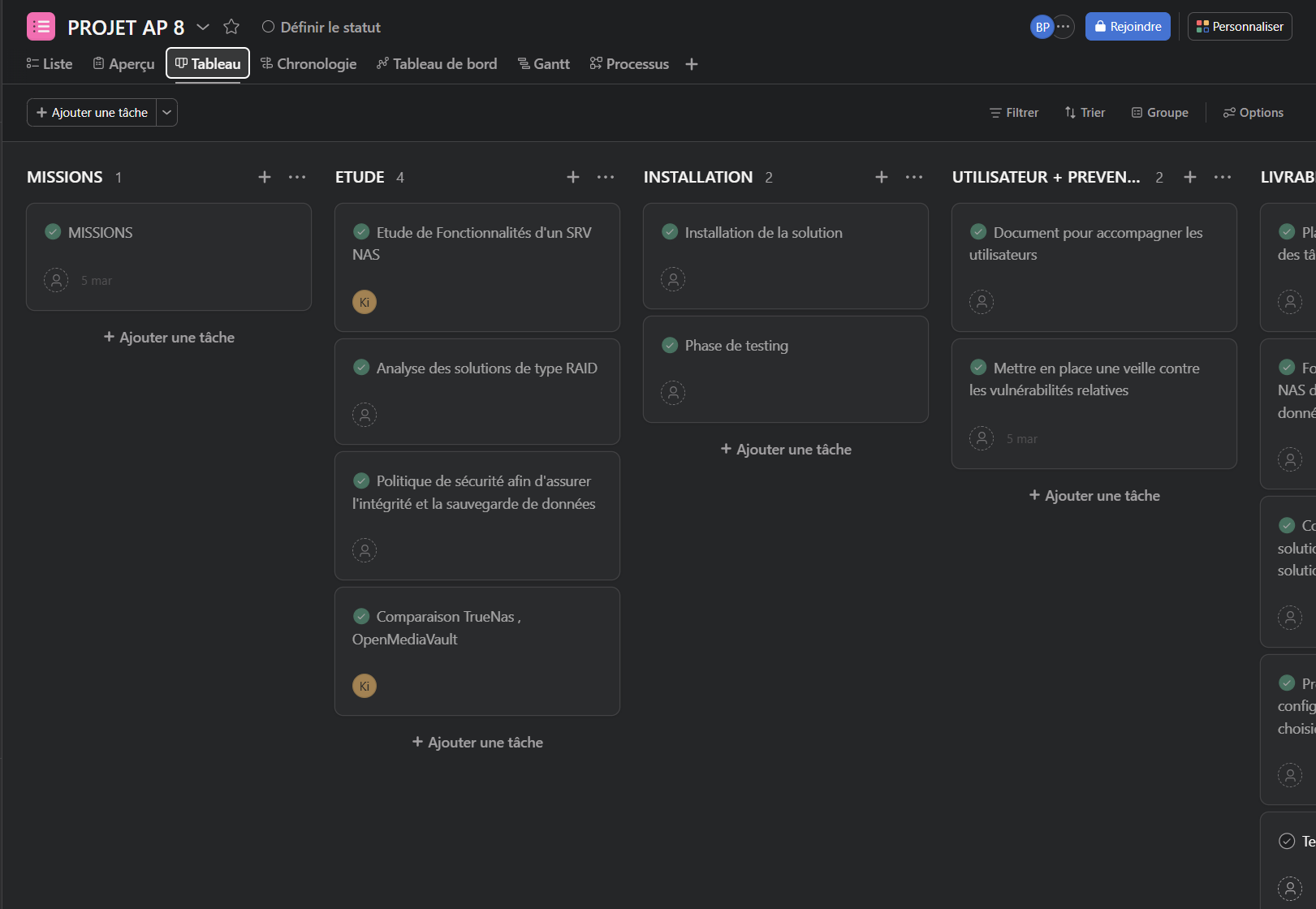This screenshot has width=1316, height=909.
Task: Assign a person to Phase de testing card
Action: [x=673, y=393]
